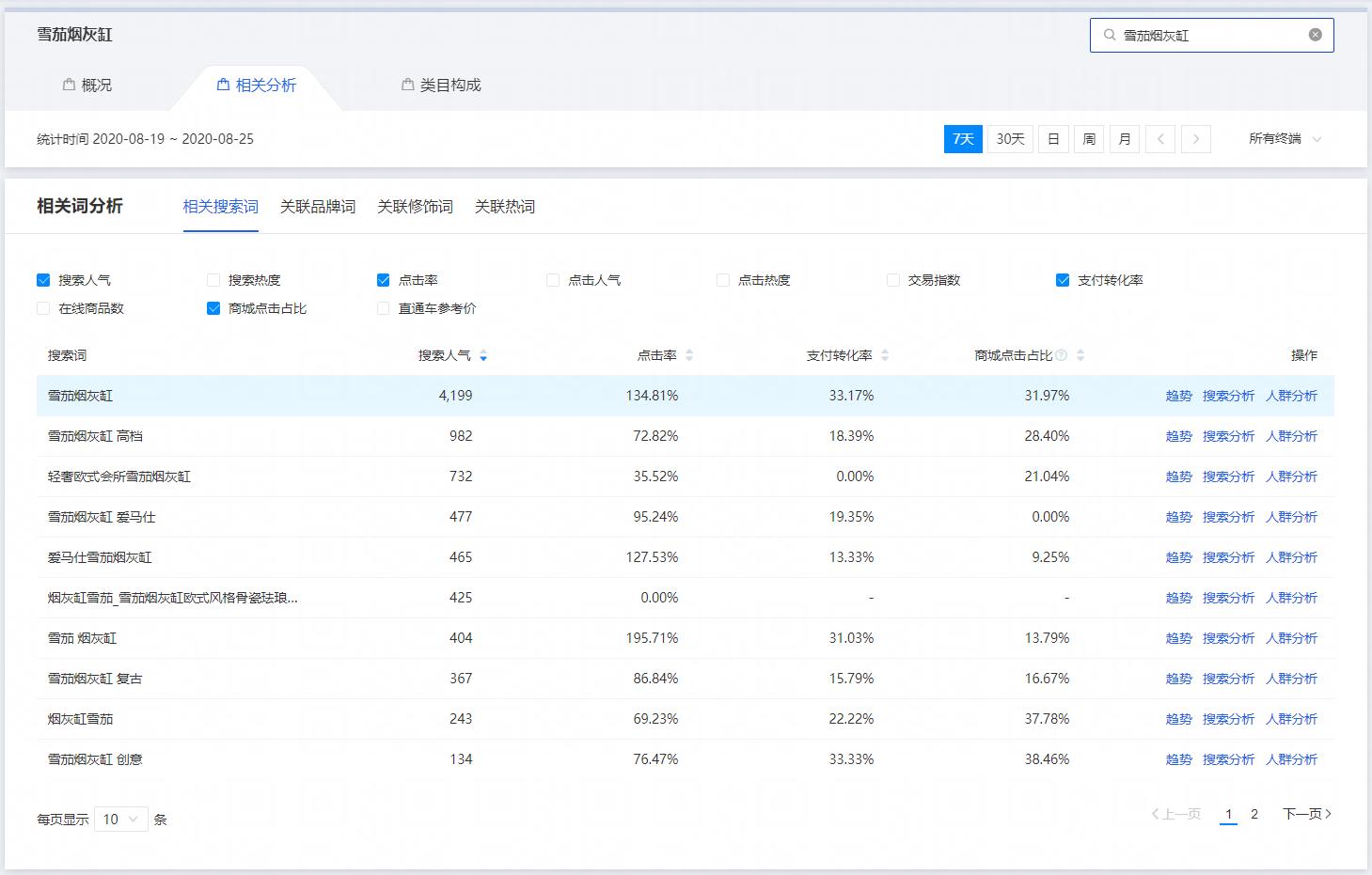Open the per-page count dropdown showing 10
The height and width of the screenshot is (875, 1372).
pyautogui.click(x=120, y=819)
